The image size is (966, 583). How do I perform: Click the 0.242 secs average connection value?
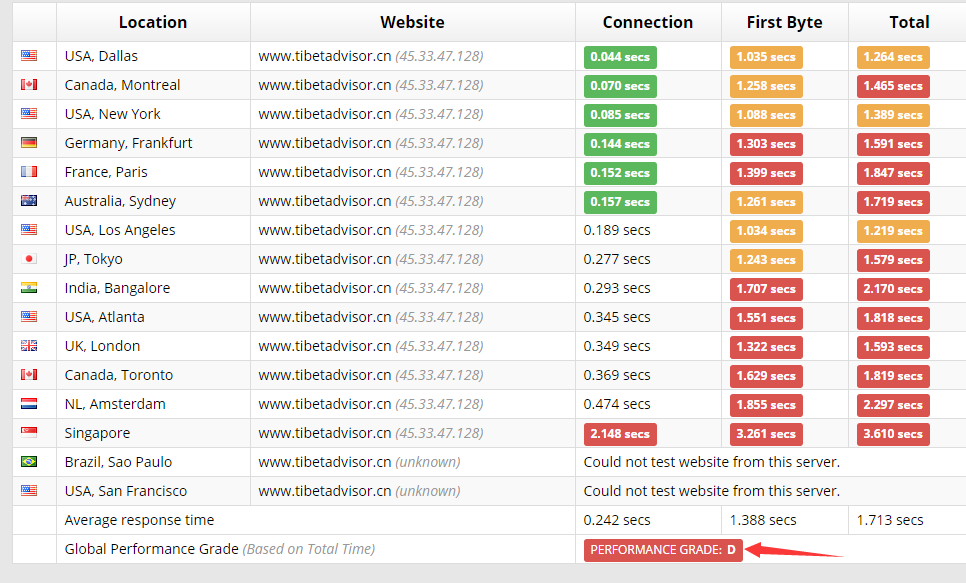(617, 520)
